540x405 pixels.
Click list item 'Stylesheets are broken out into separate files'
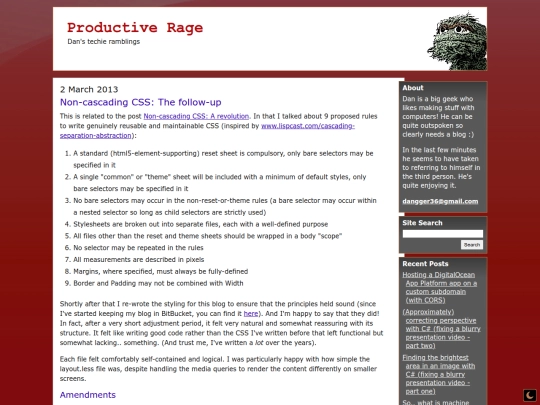200,224
